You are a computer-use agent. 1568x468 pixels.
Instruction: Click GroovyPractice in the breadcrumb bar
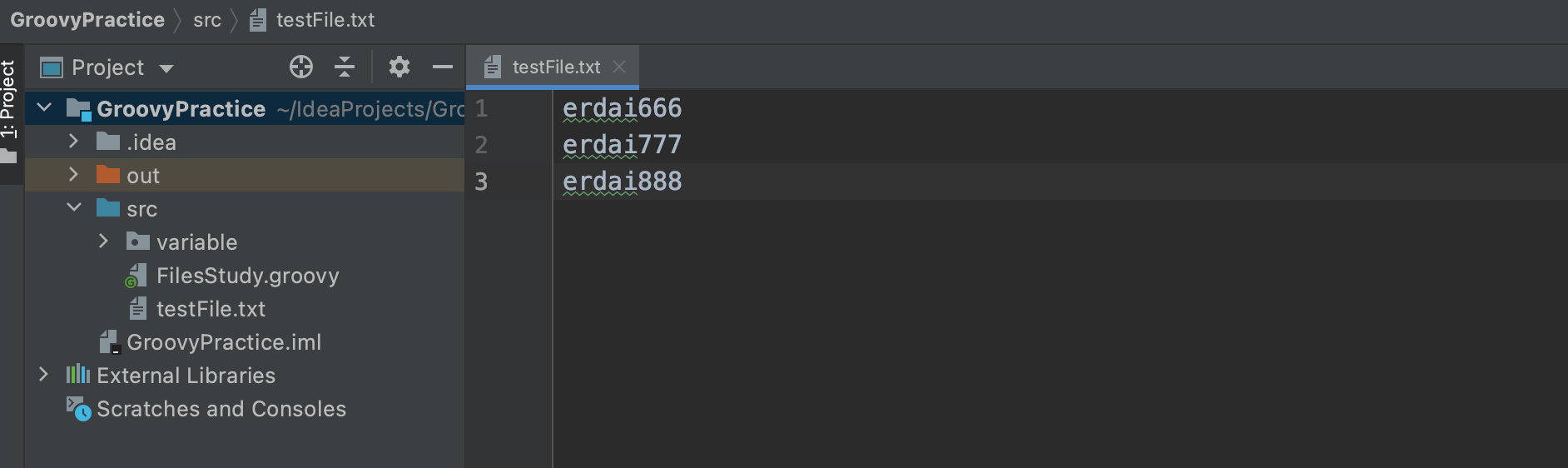point(87,20)
